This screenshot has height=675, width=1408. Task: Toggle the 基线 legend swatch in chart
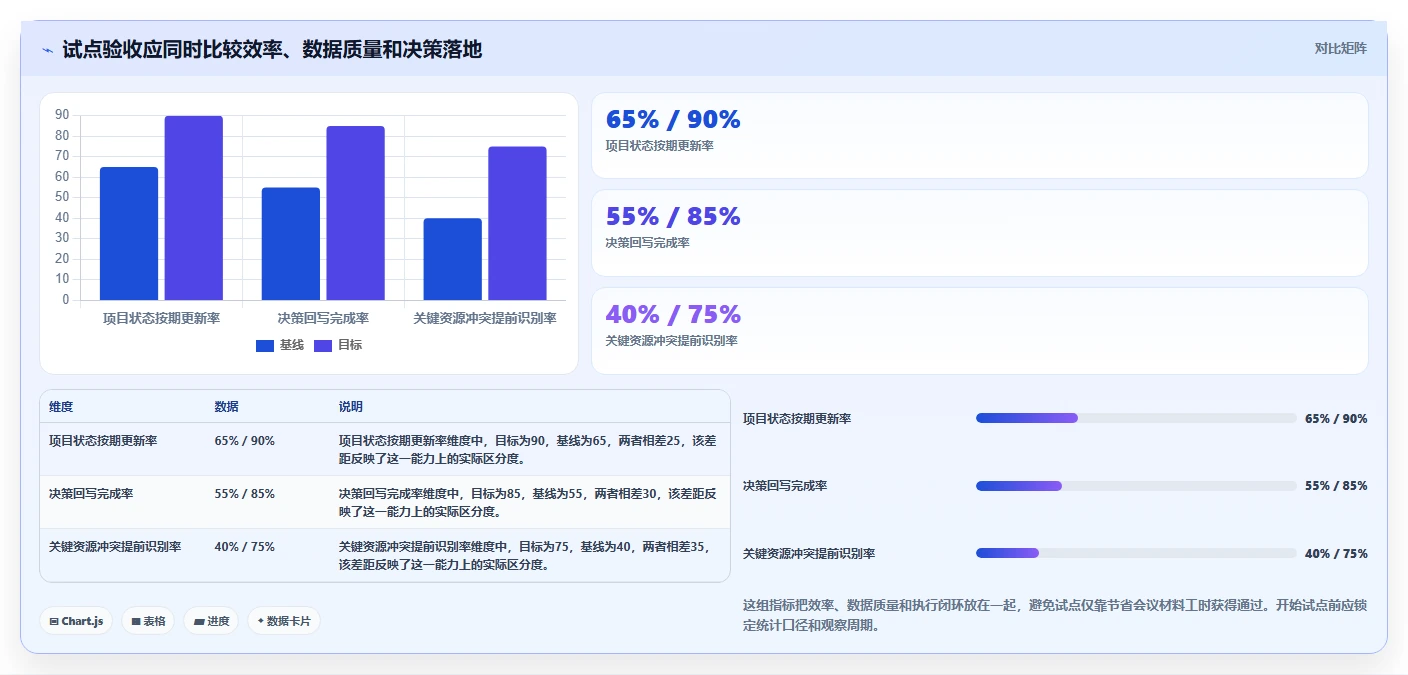[265, 345]
